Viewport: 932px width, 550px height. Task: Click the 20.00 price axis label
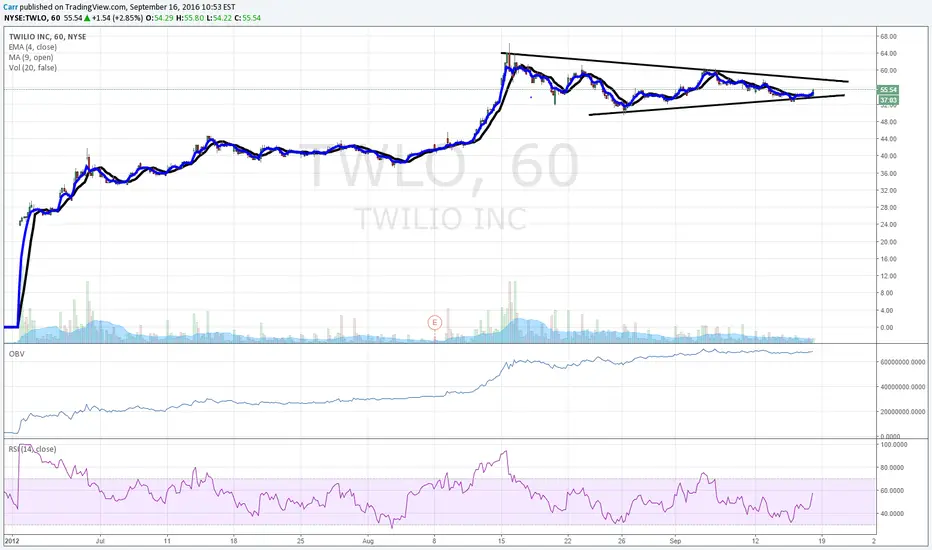click(x=888, y=242)
